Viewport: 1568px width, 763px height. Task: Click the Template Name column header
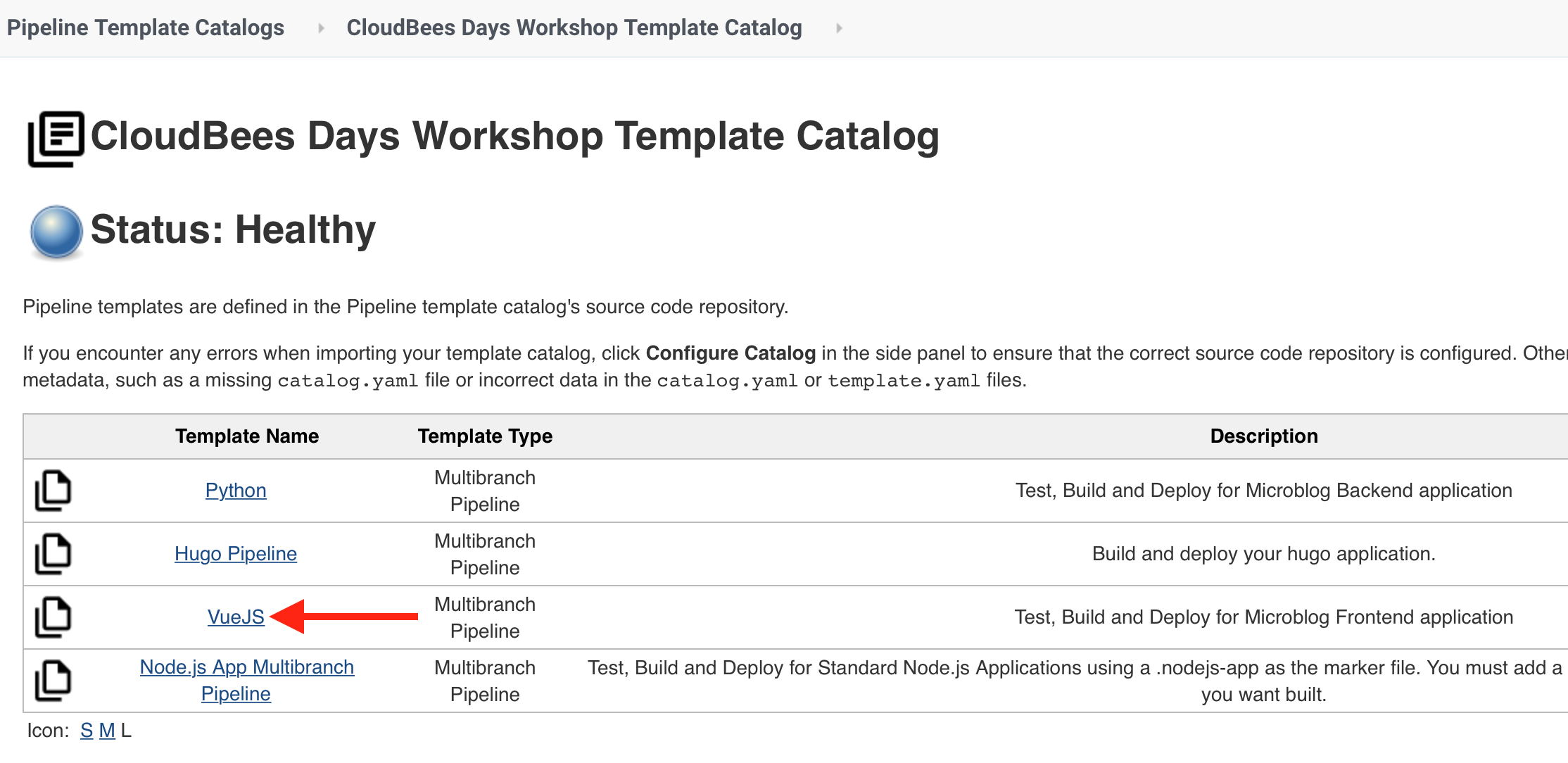pyautogui.click(x=247, y=436)
